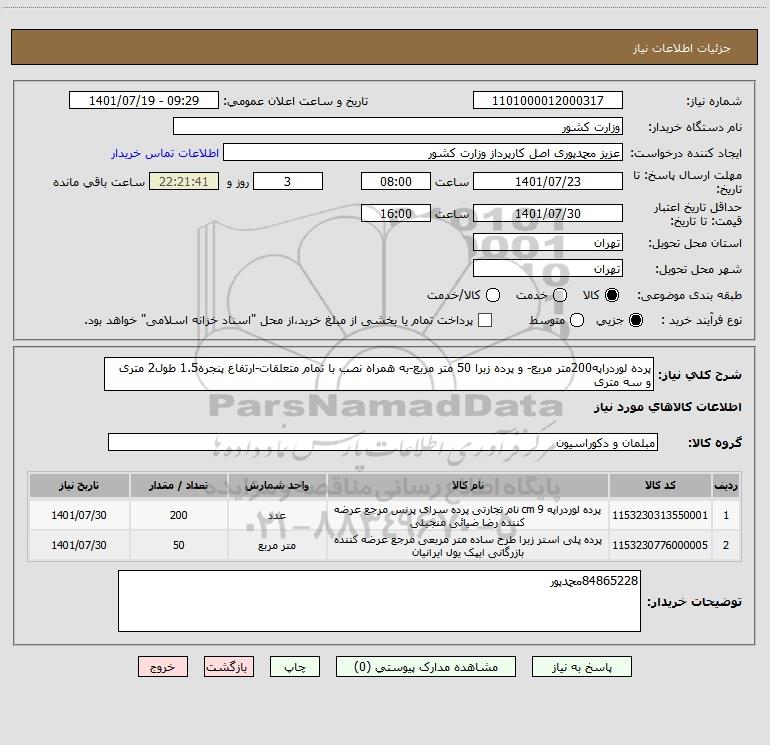
Task: Click the طبقه بندی موضوعی label
Action: (x=689, y=296)
